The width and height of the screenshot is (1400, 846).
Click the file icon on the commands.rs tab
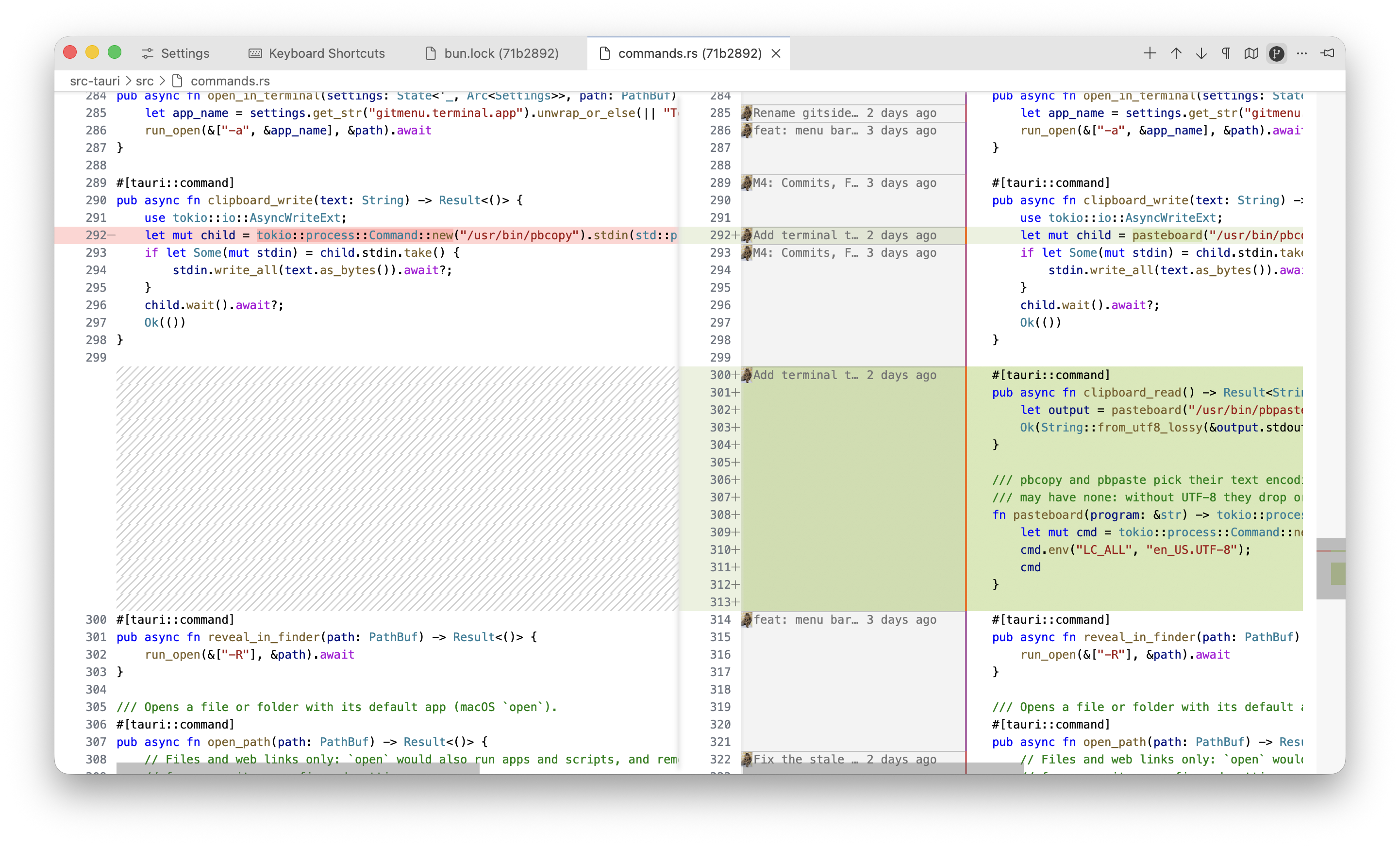604,53
